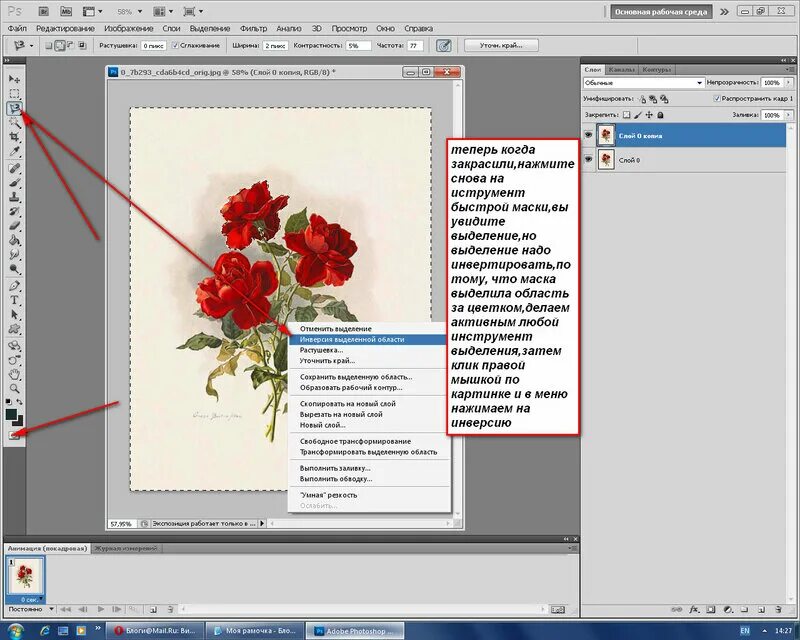
Task: Open the Выделение menu
Action: pos(210,29)
